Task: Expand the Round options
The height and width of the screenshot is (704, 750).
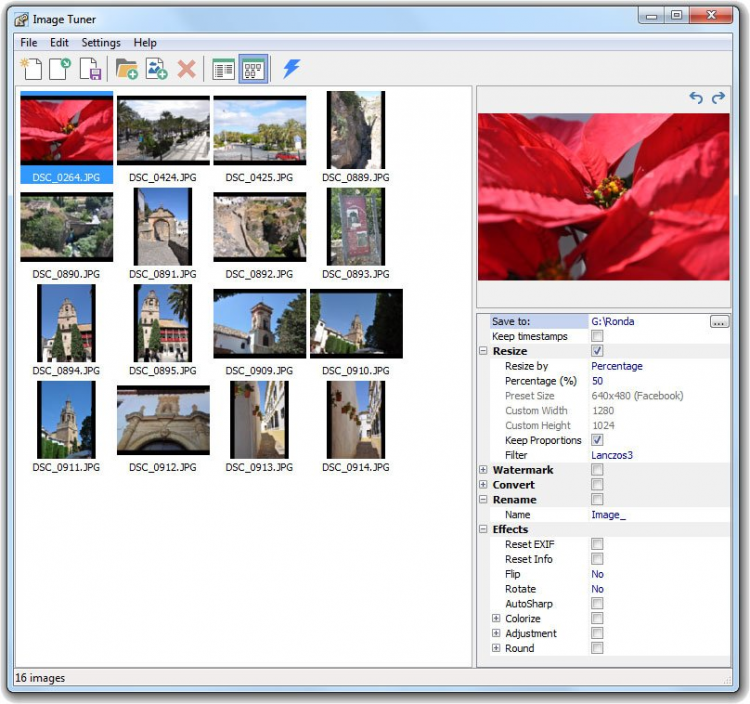Action: 496,648
